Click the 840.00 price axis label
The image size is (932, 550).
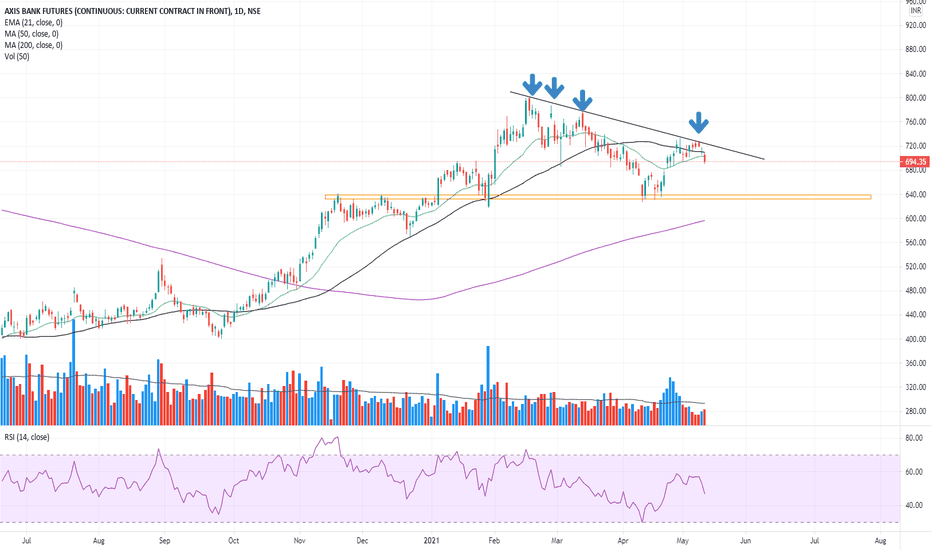(916, 74)
